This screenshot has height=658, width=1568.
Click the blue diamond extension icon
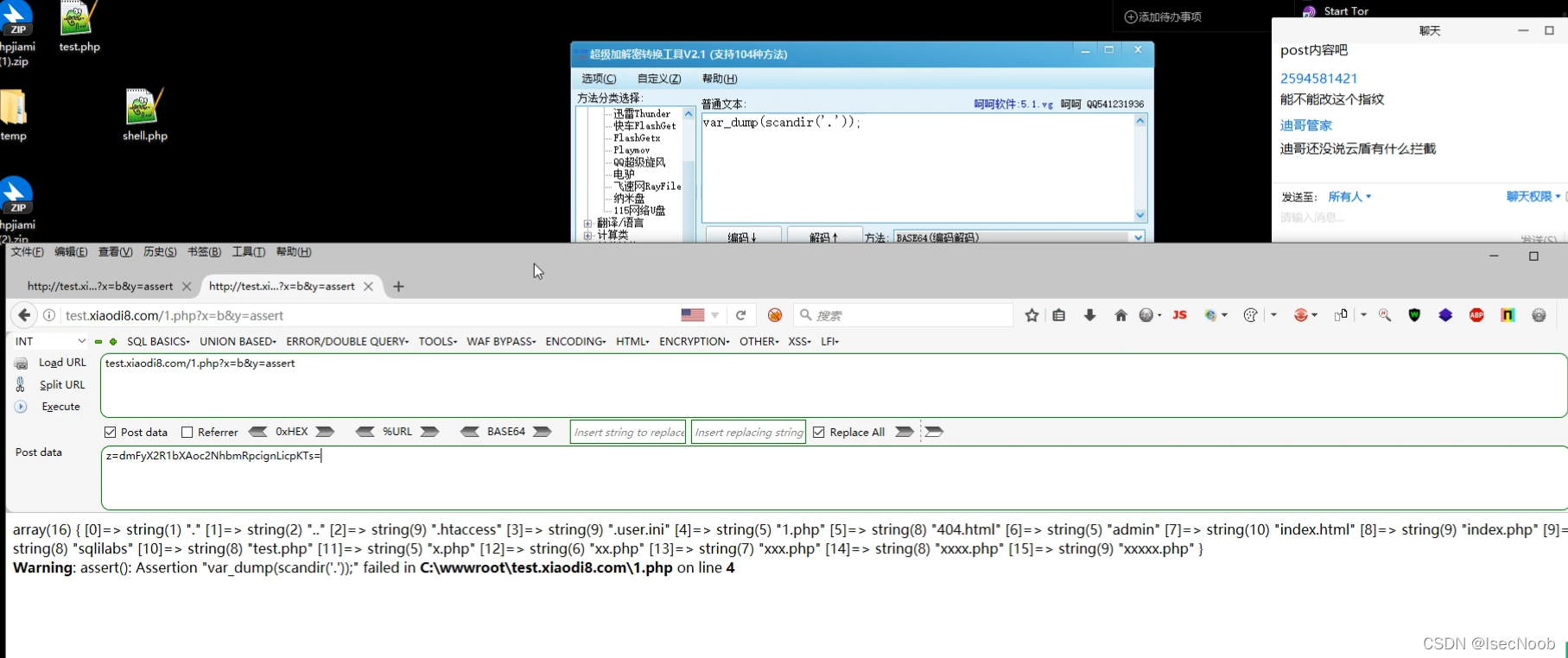1445,315
